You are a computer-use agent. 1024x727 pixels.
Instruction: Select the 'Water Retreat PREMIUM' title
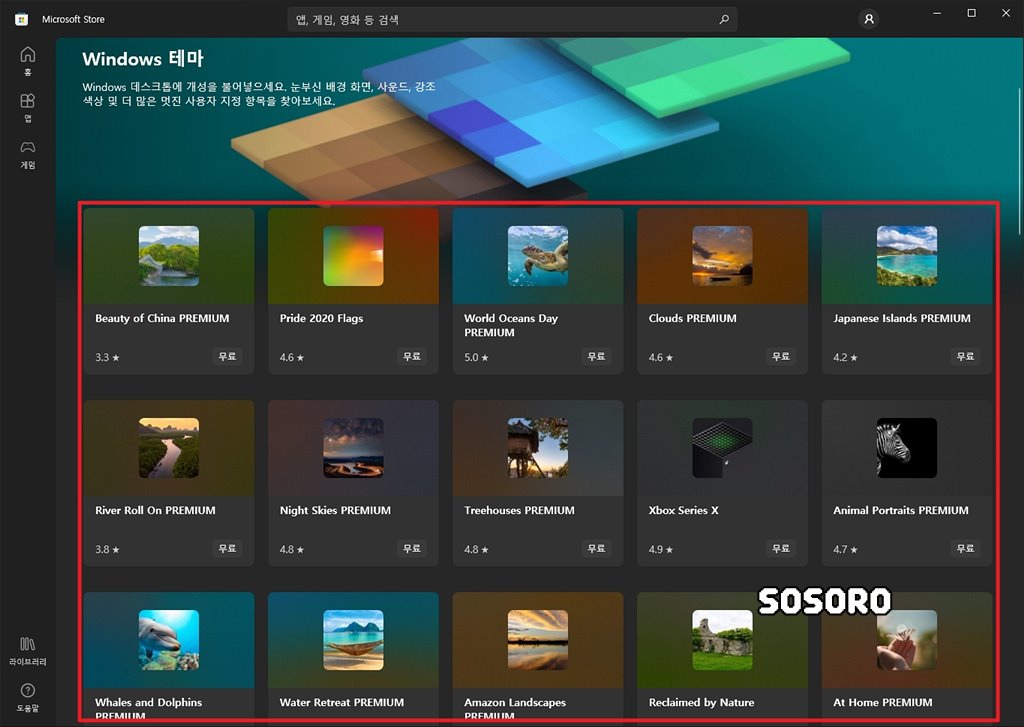click(x=342, y=702)
